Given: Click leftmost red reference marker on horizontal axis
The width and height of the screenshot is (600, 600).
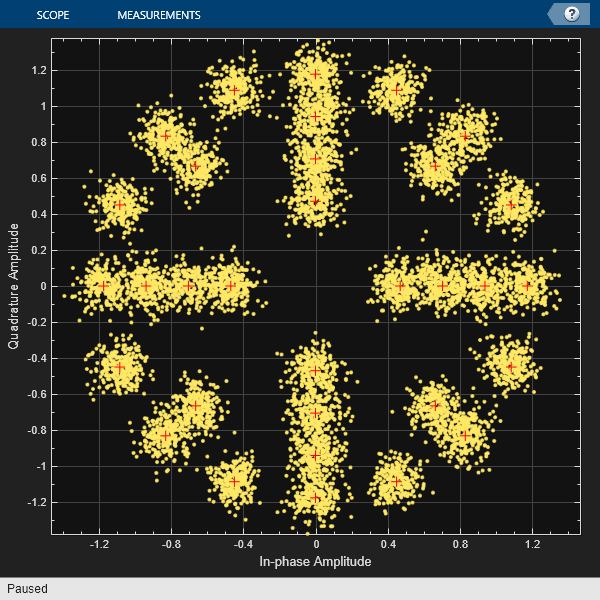Looking at the screenshot, I should point(103,286).
